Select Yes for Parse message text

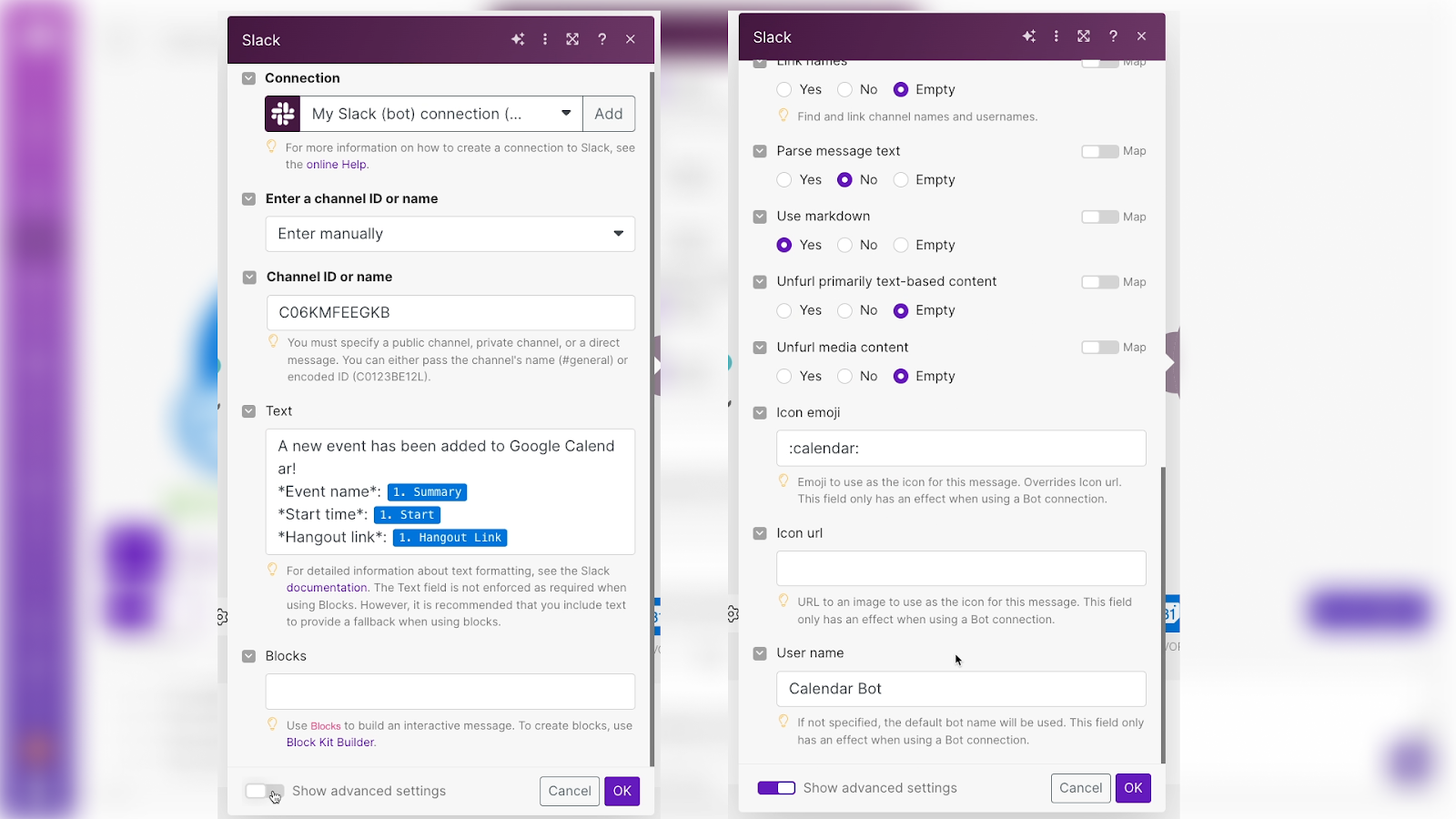pos(784,180)
